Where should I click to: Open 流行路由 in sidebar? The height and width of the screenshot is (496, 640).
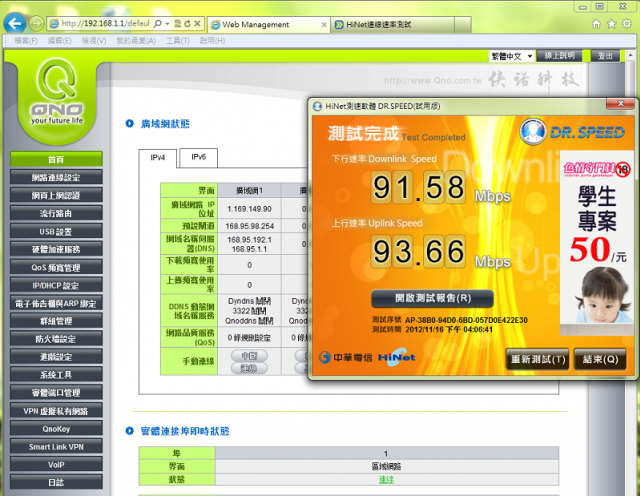[x=56, y=213]
